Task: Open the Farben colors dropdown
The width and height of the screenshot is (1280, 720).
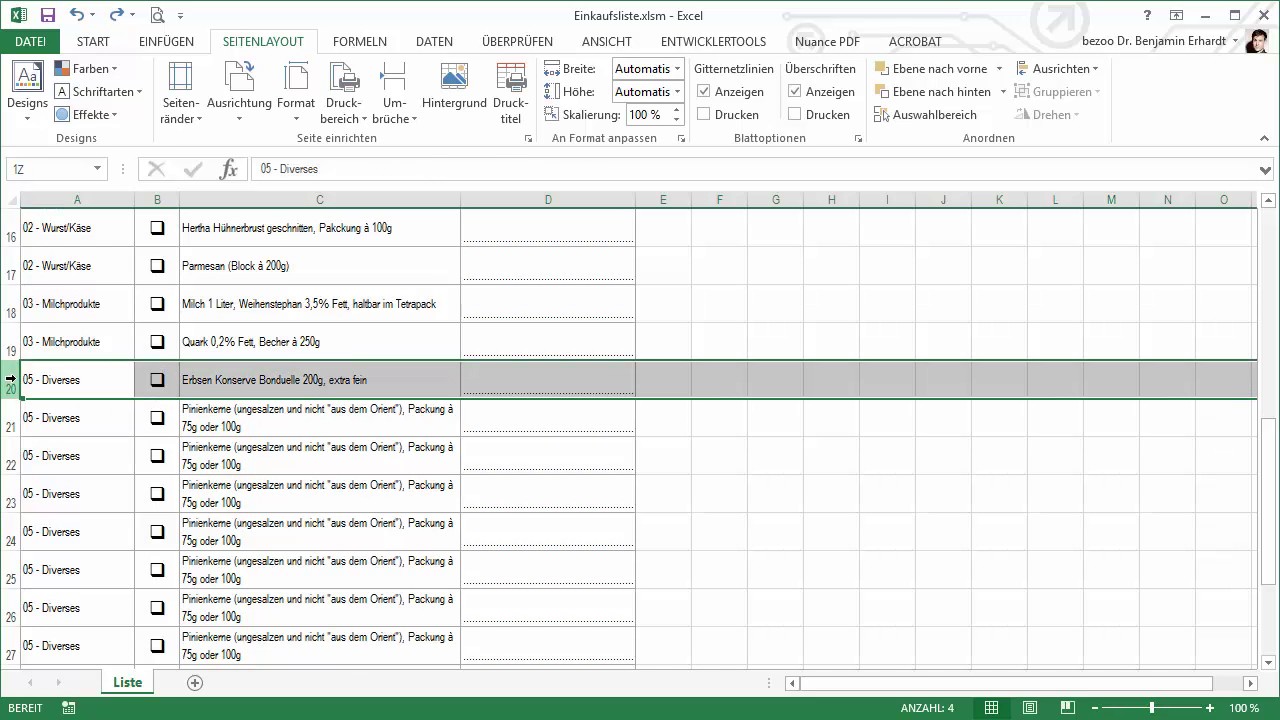Action: tap(86, 69)
